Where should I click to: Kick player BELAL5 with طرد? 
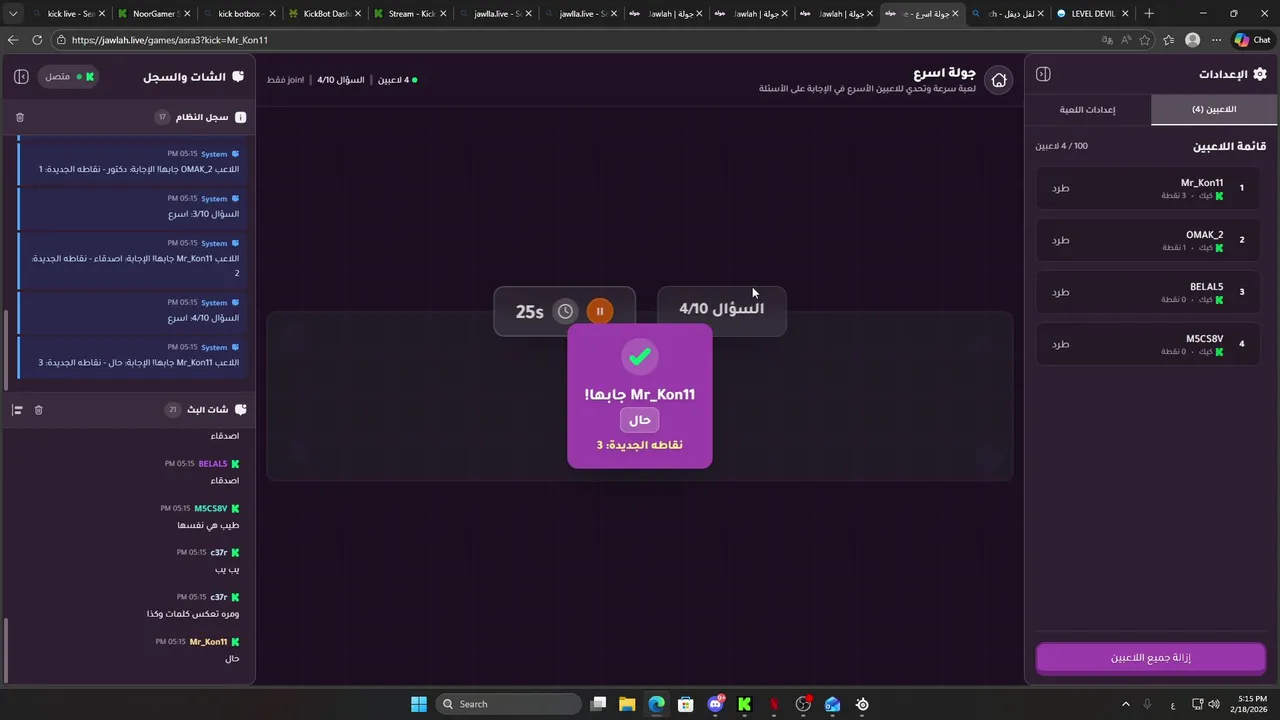click(1060, 292)
